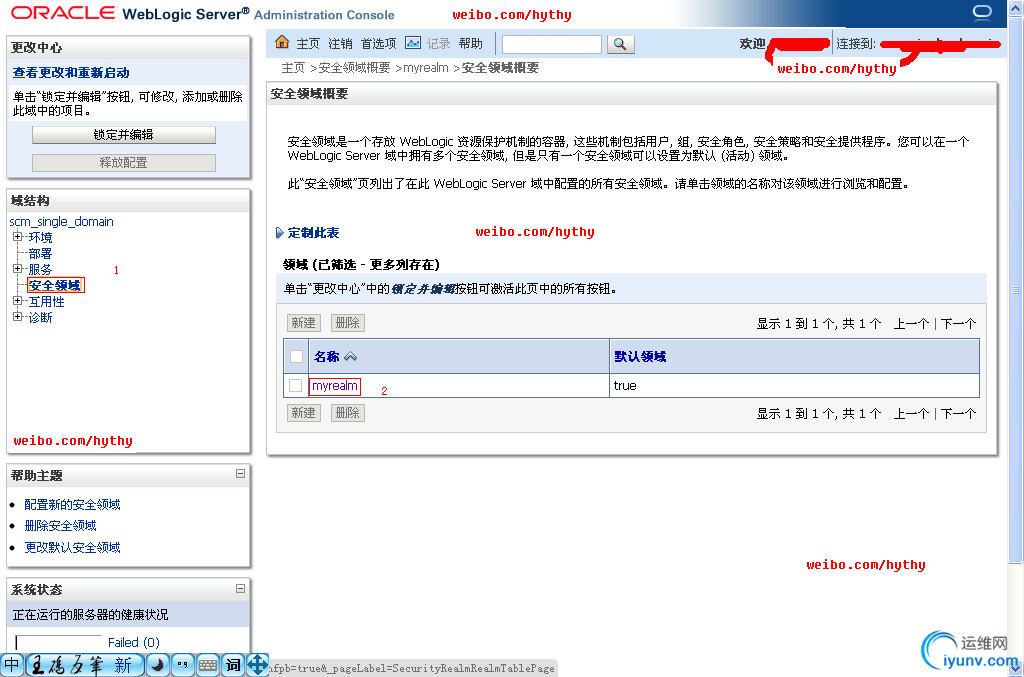1024x677 pixels.
Task: Click the move arrows icon in IME bar
Action: (257, 665)
